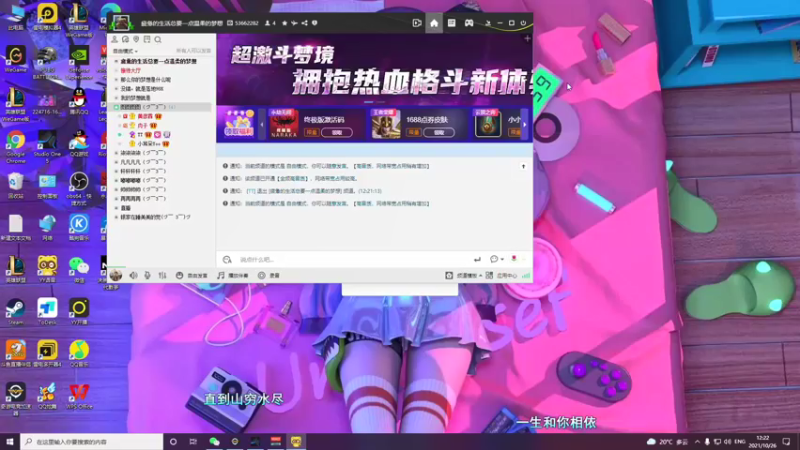
Task: Expand the 直播 channel row
Action: pyautogui.click(x=116, y=208)
